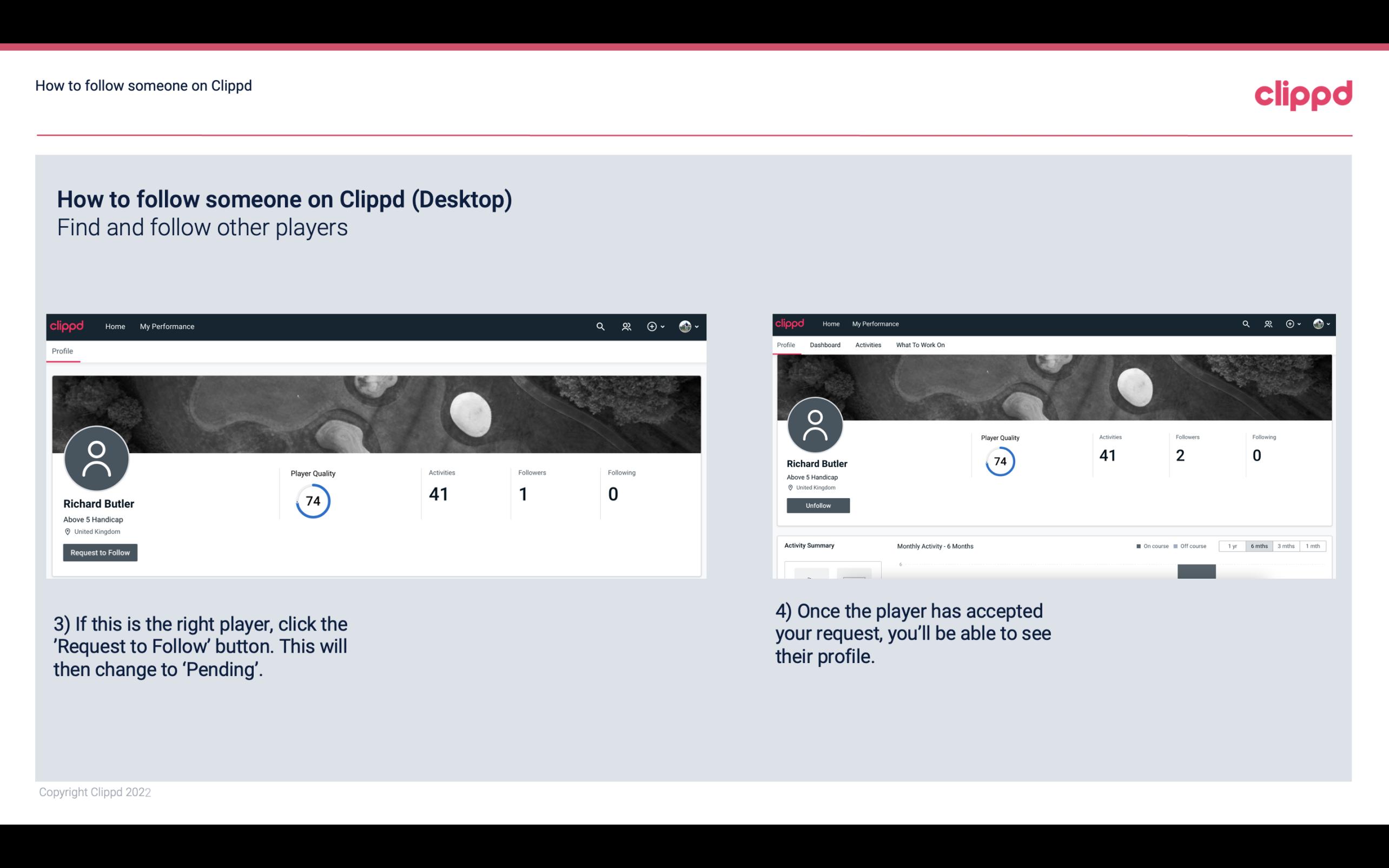Select the 'Profile' tab on left screenshot

click(x=61, y=351)
